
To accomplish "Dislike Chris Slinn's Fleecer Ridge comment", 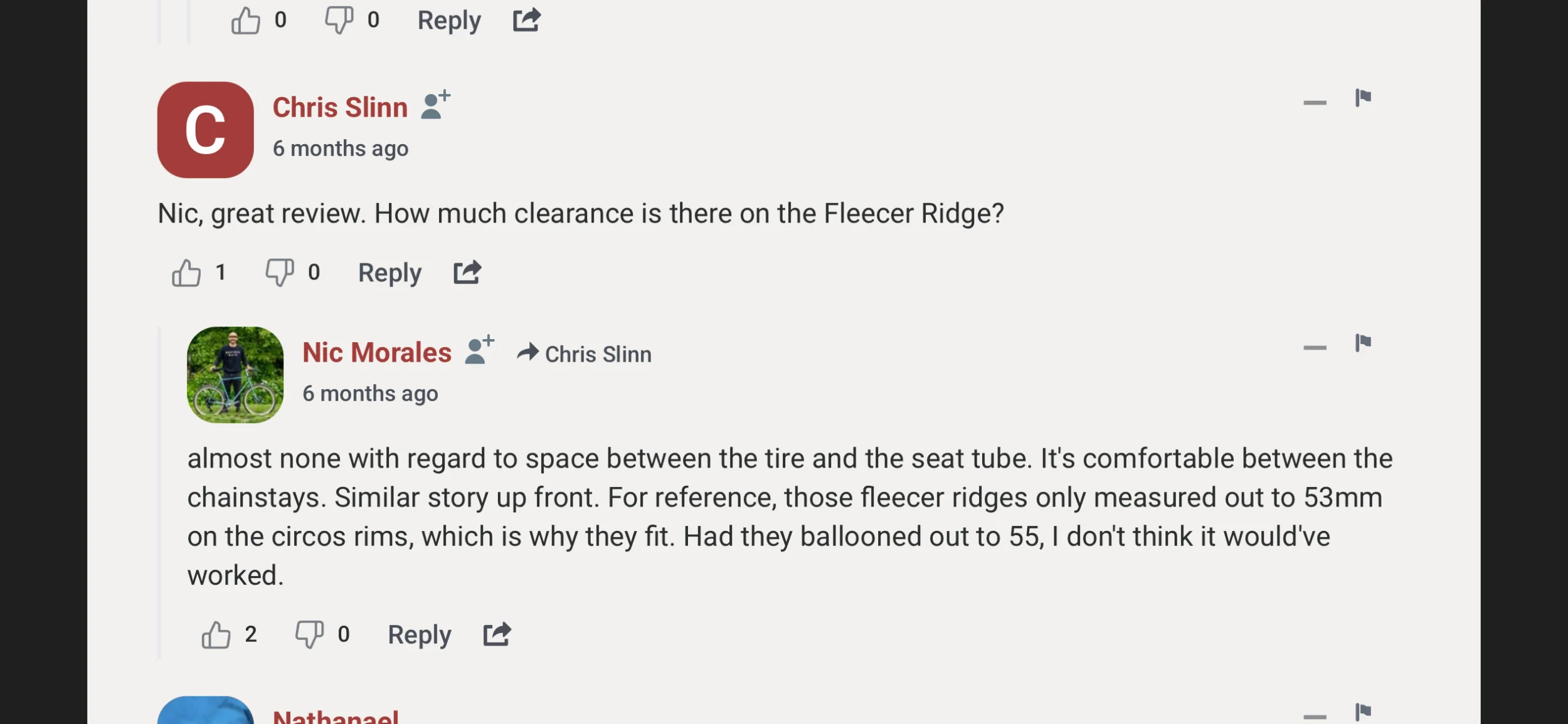I will pyautogui.click(x=279, y=273).
